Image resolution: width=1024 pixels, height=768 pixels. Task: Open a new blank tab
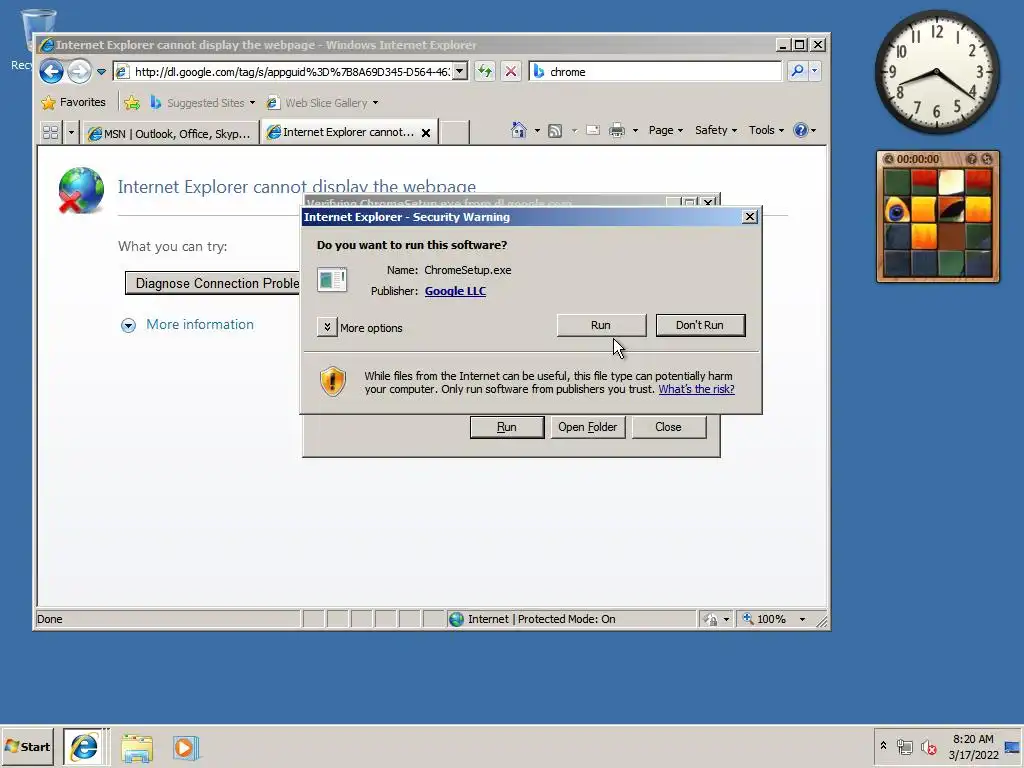pos(455,133)
